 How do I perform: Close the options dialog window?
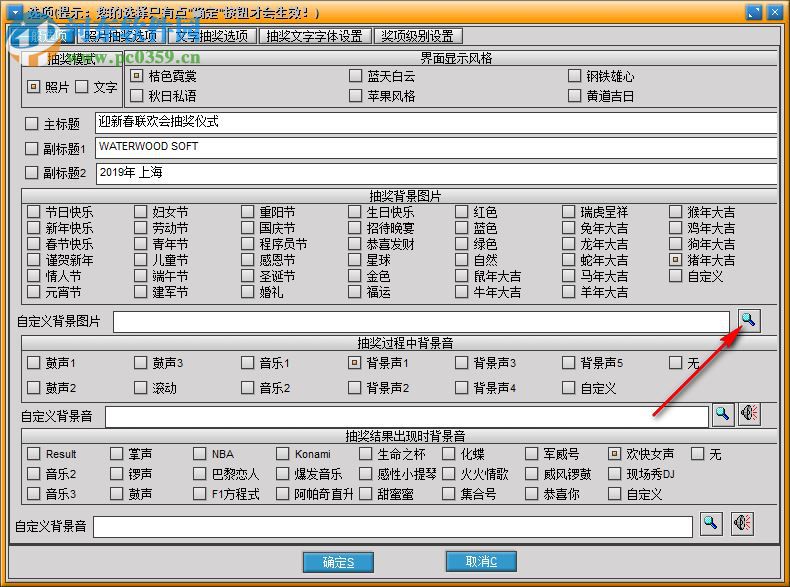point(774,12)
